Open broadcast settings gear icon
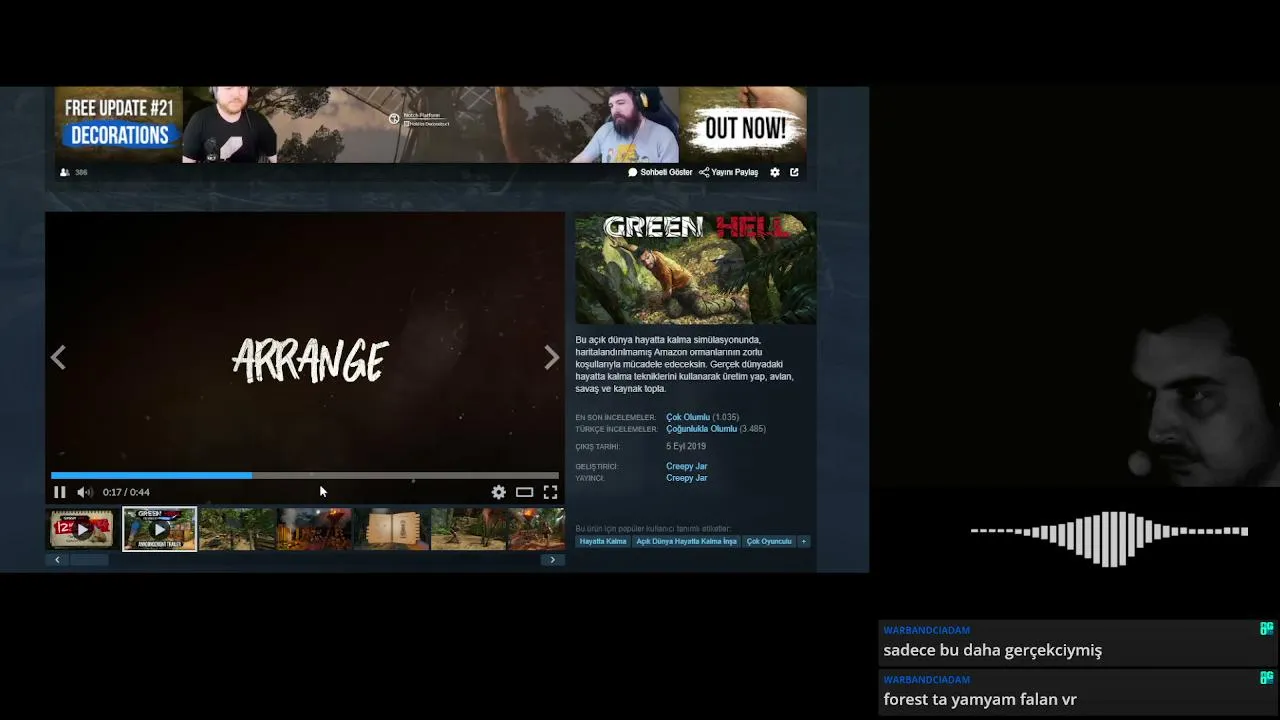 coord(775,172)
